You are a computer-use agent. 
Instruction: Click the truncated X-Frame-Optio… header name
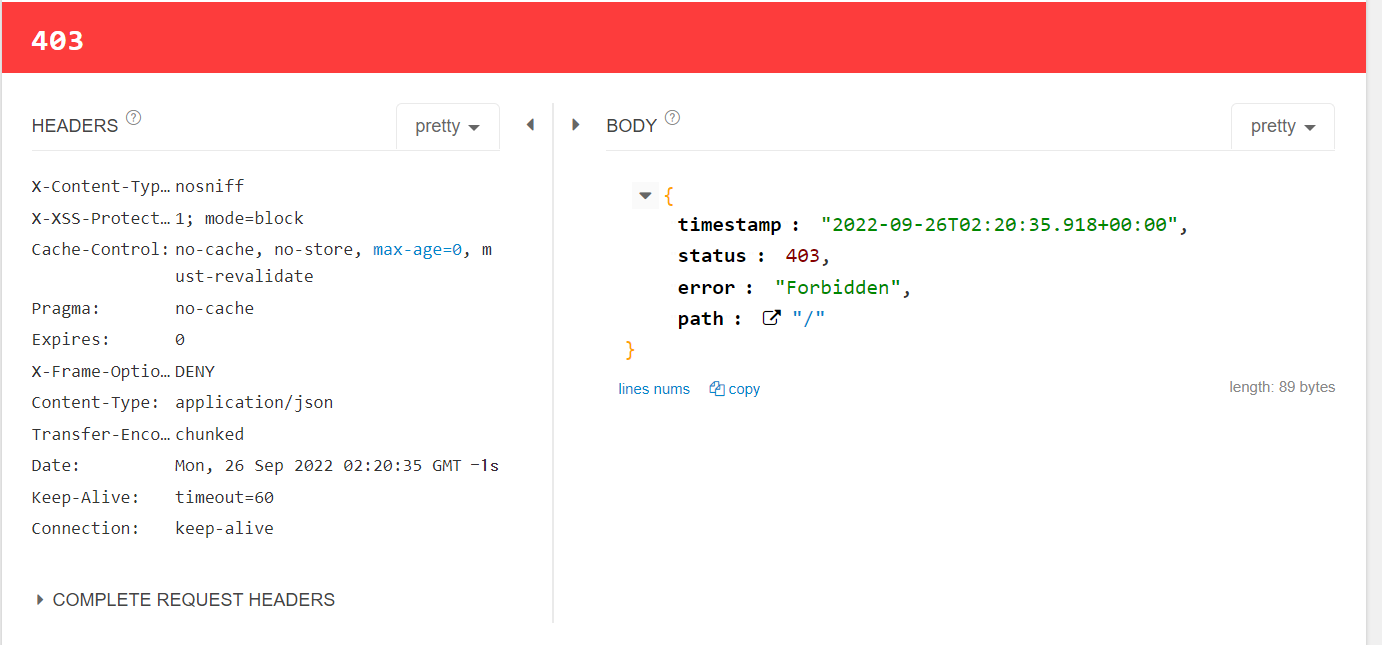click(100, 371)
